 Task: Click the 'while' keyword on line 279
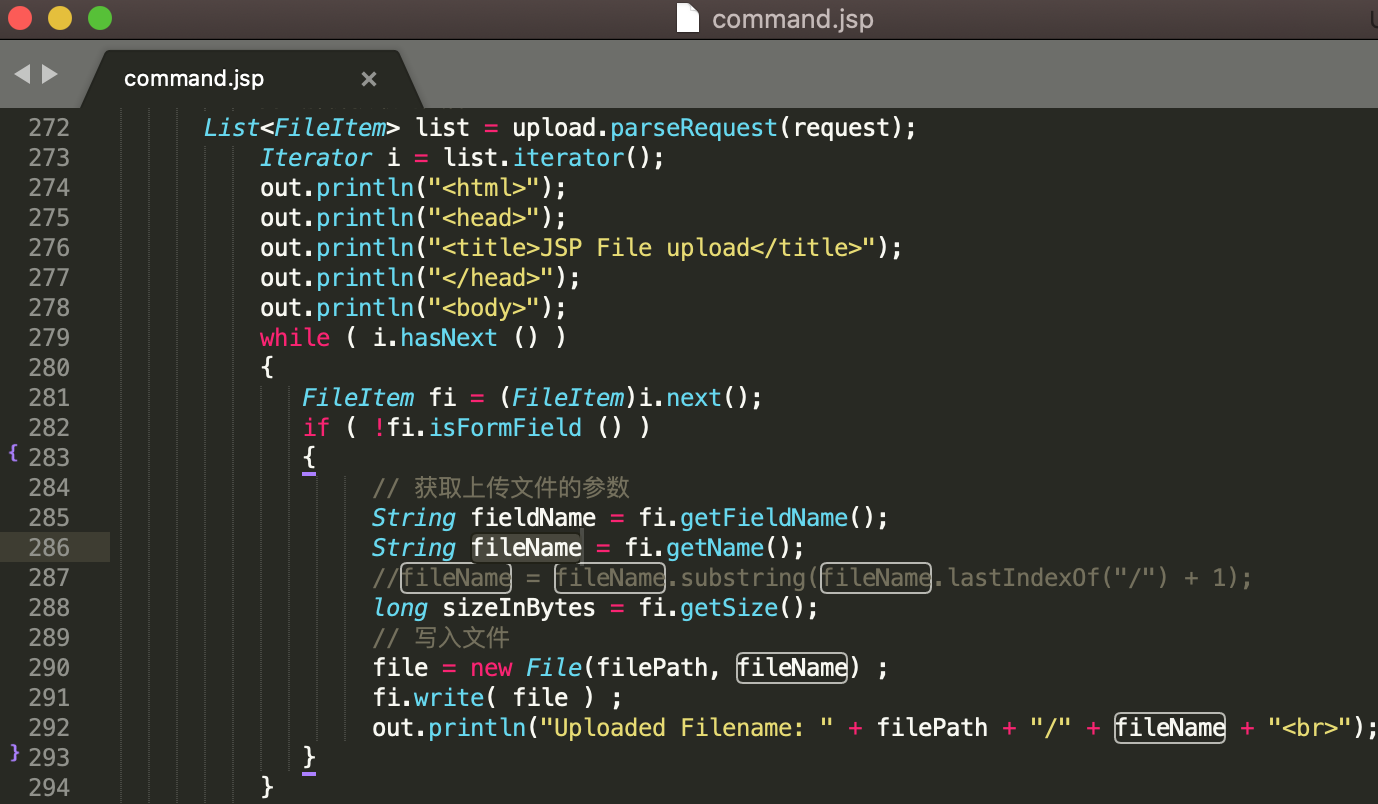[295, 338]
